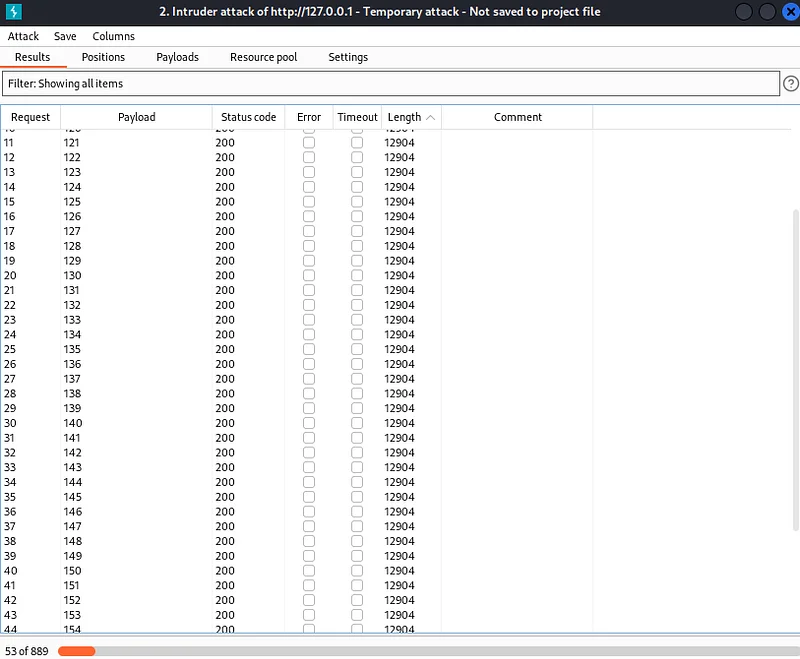Click the second title bar circle button
The width and height of the screenshot is (800, 659).
point(767,12)
